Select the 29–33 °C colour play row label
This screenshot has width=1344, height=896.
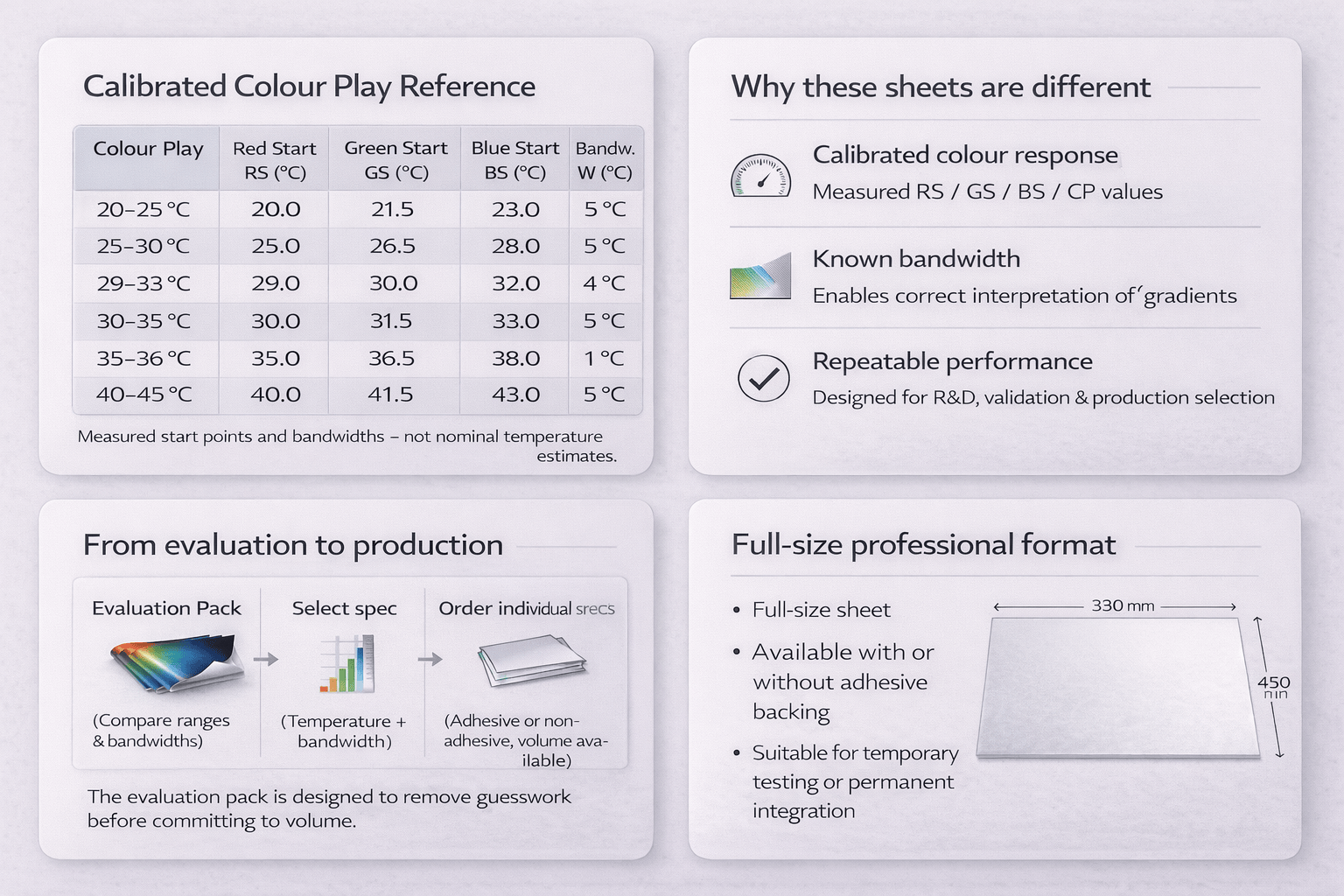pyautogui.click(x=143, y=283)
